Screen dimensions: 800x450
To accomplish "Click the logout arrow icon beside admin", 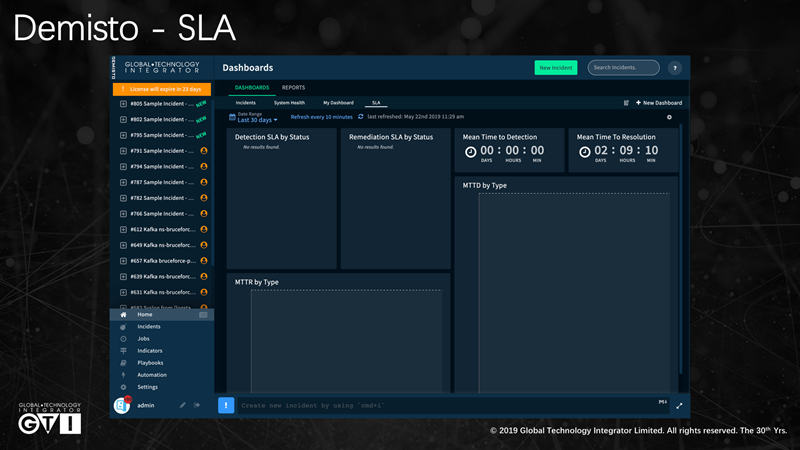I will pos(196,405).
